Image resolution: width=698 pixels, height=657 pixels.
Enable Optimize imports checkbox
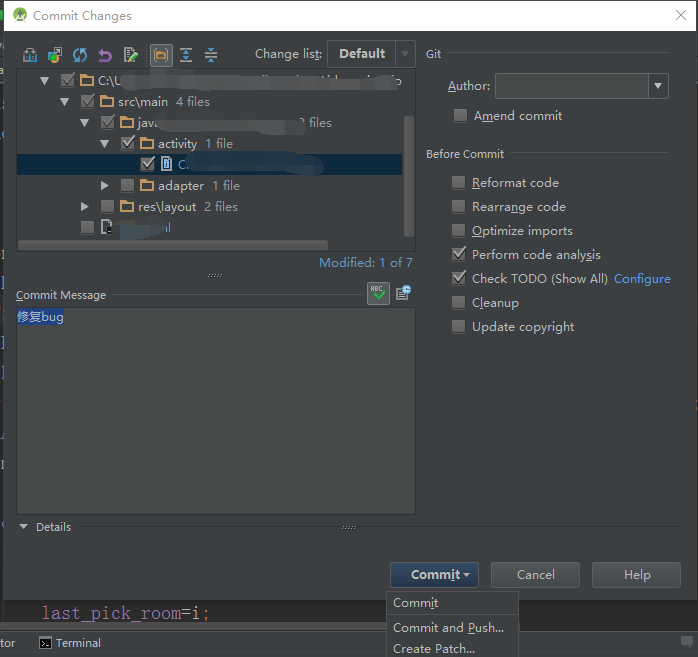pyautogui.click(x=459, y=231)
